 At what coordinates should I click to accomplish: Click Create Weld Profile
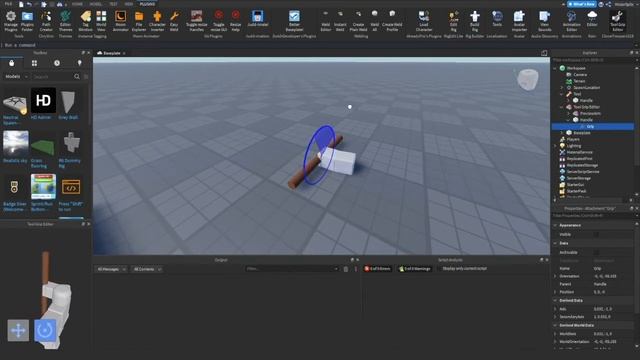[x=392, y=21]
